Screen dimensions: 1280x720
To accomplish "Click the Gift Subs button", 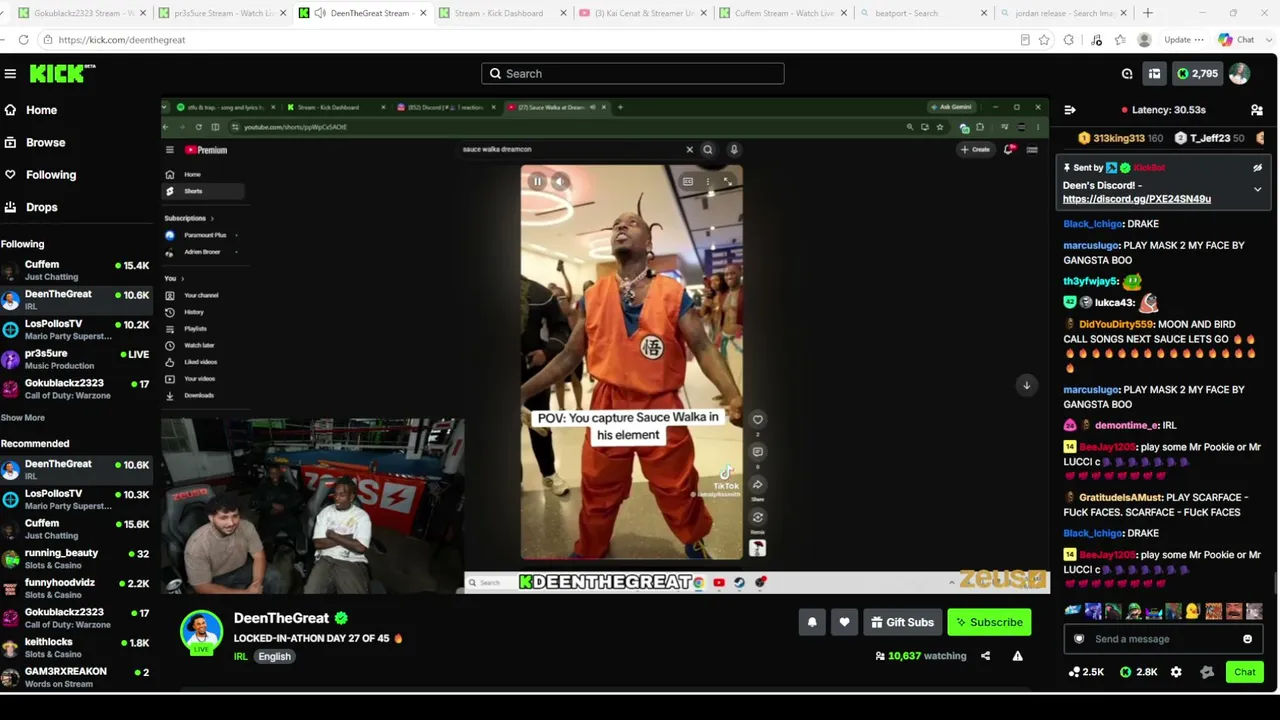I will (902, 622).
